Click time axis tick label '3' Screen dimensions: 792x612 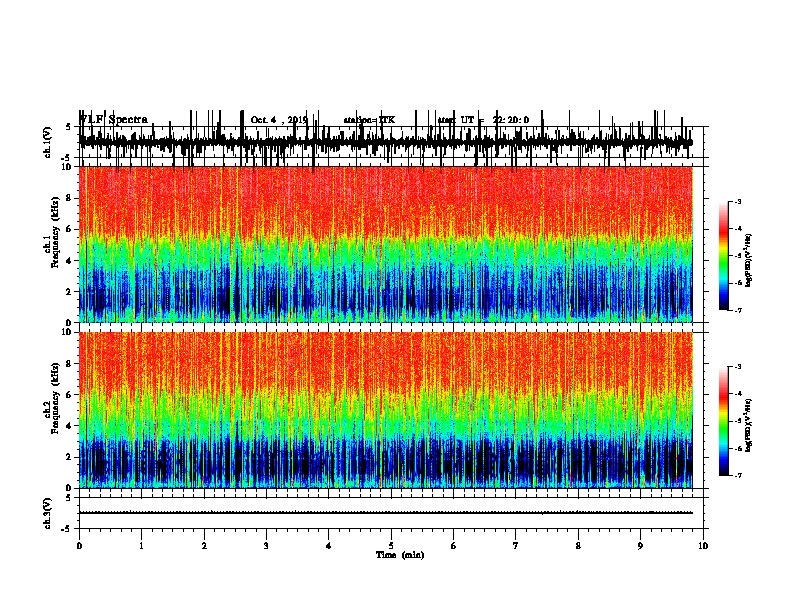coord(266,546)
